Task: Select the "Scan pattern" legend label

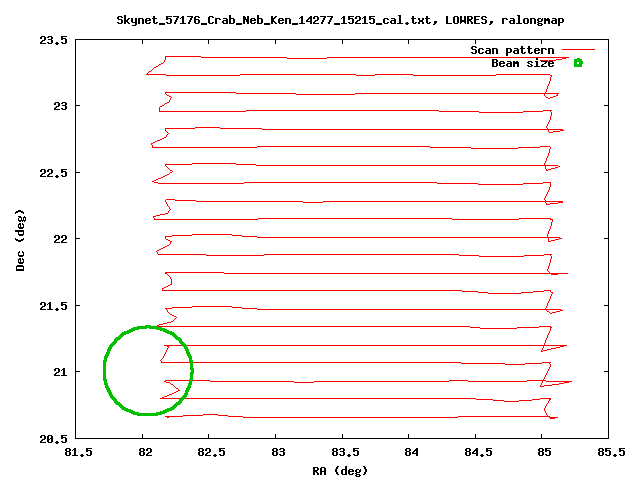Action: point(513,50)
